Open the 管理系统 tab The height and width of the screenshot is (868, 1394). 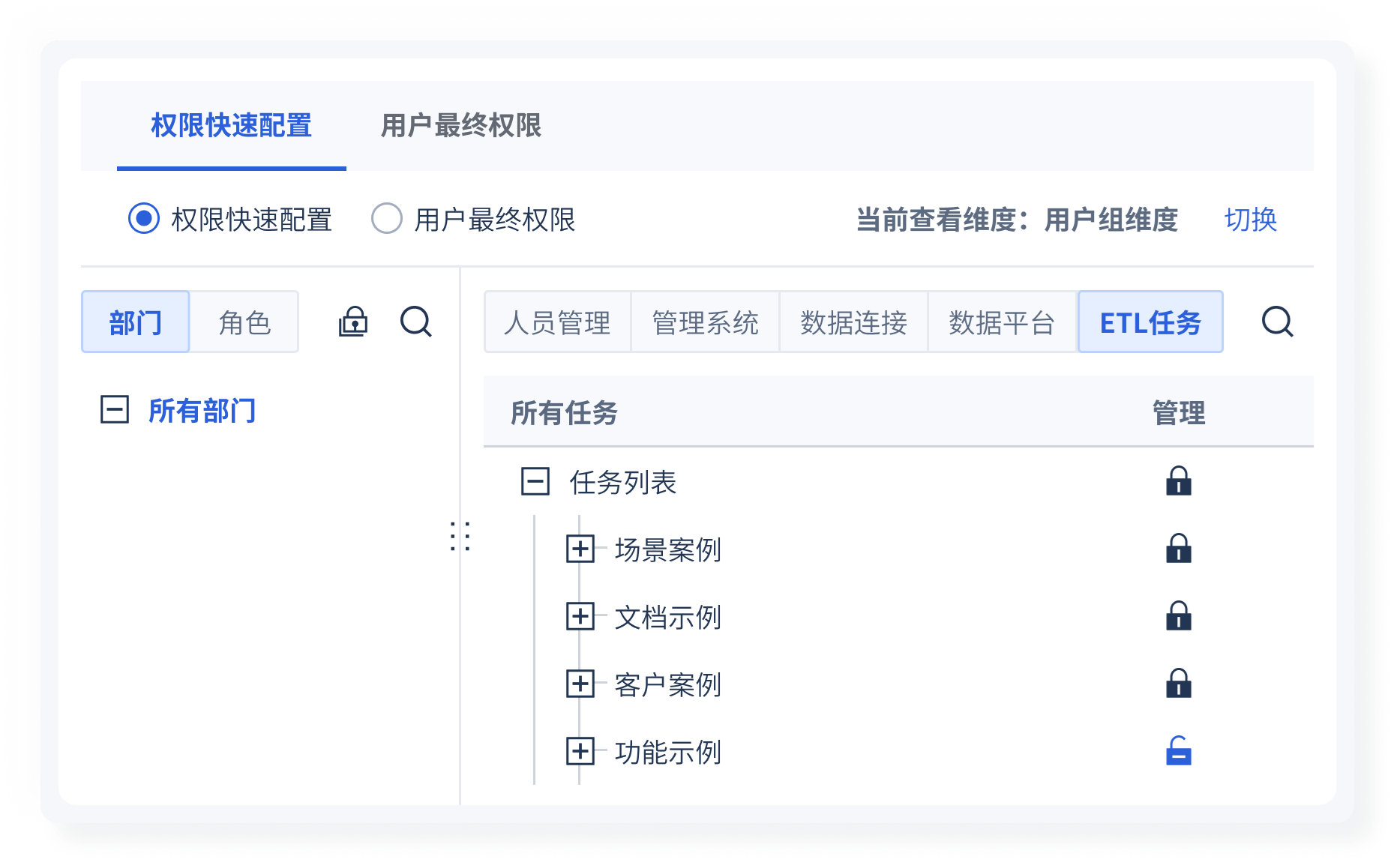coord(706,322)
